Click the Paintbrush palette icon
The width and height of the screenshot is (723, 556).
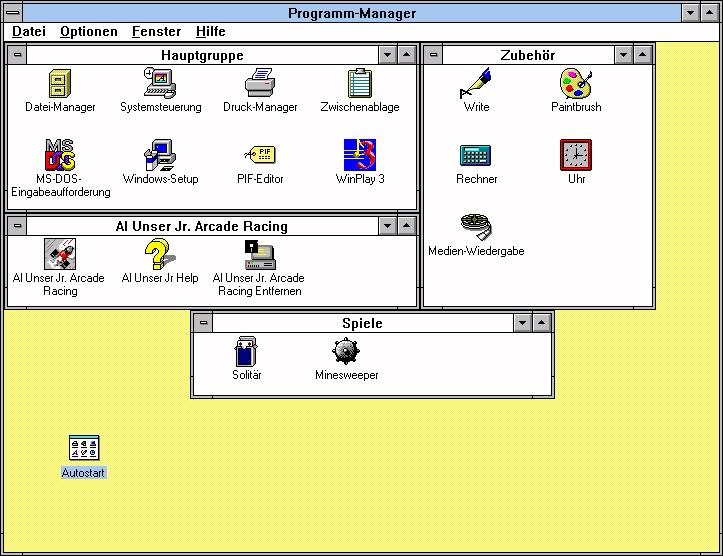tap(576, 84)
